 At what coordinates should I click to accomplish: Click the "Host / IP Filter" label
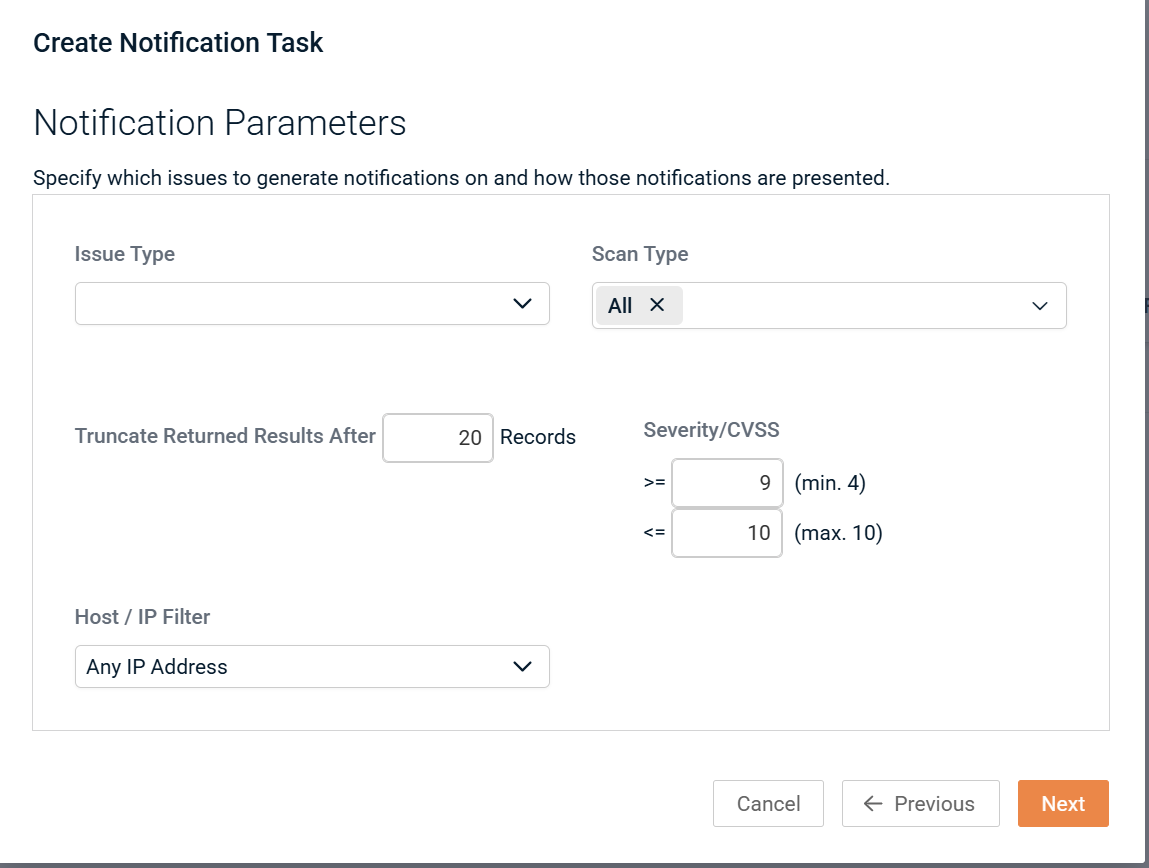[142, 617]
